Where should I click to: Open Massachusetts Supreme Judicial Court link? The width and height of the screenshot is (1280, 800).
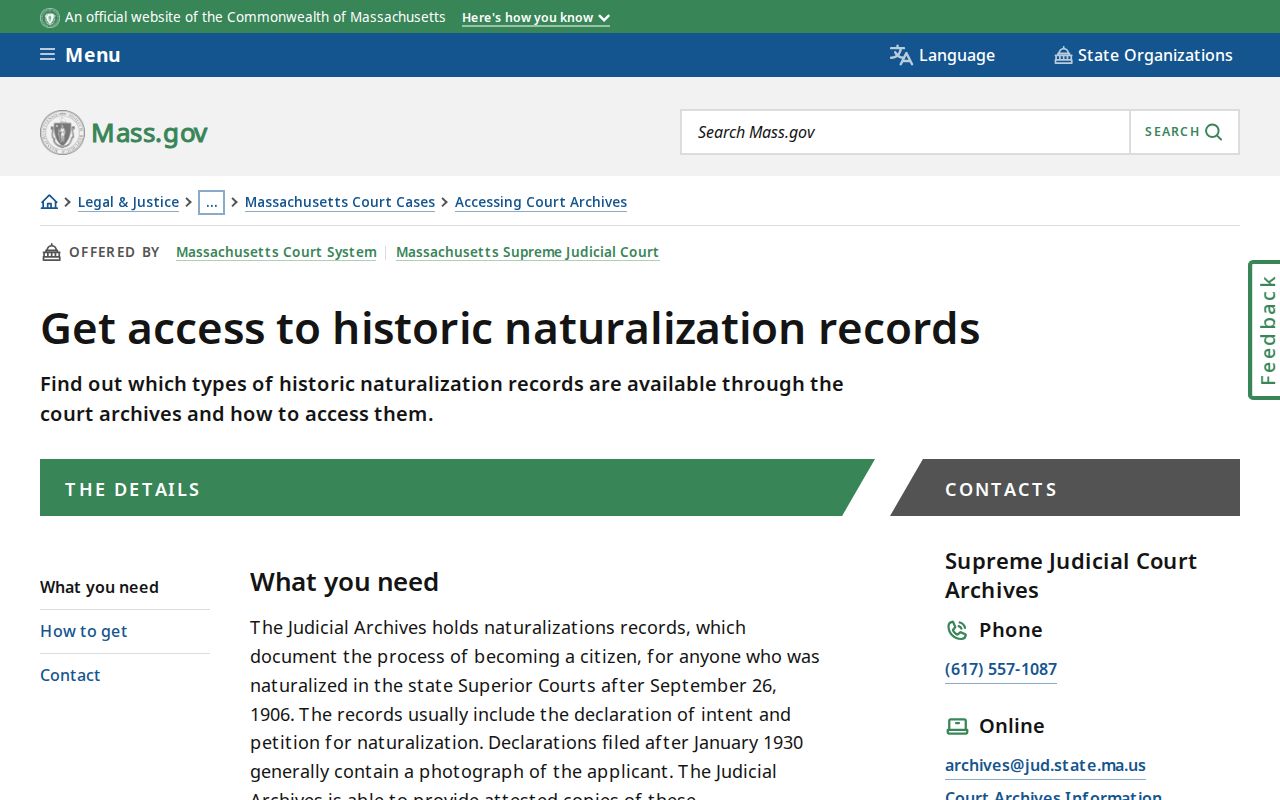click(527, 252)
